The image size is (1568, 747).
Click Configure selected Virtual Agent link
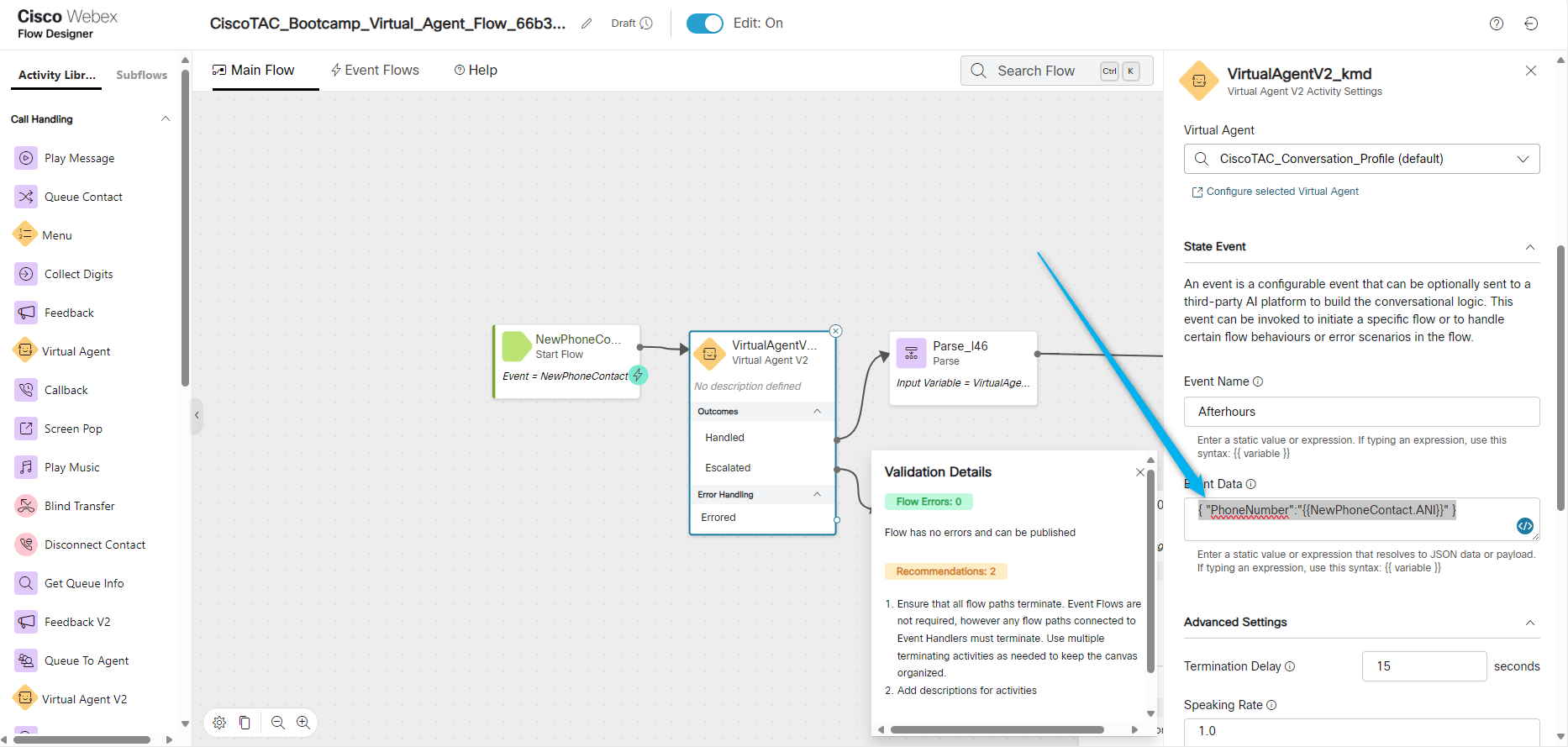point(1276,192)
